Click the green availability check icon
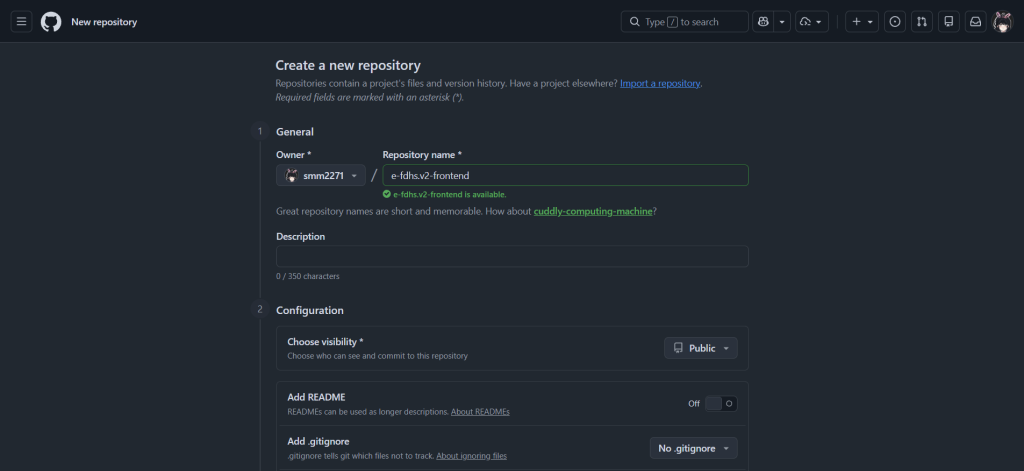The height and width of the screenshot is (471, 1024). [x=387, y=194]
